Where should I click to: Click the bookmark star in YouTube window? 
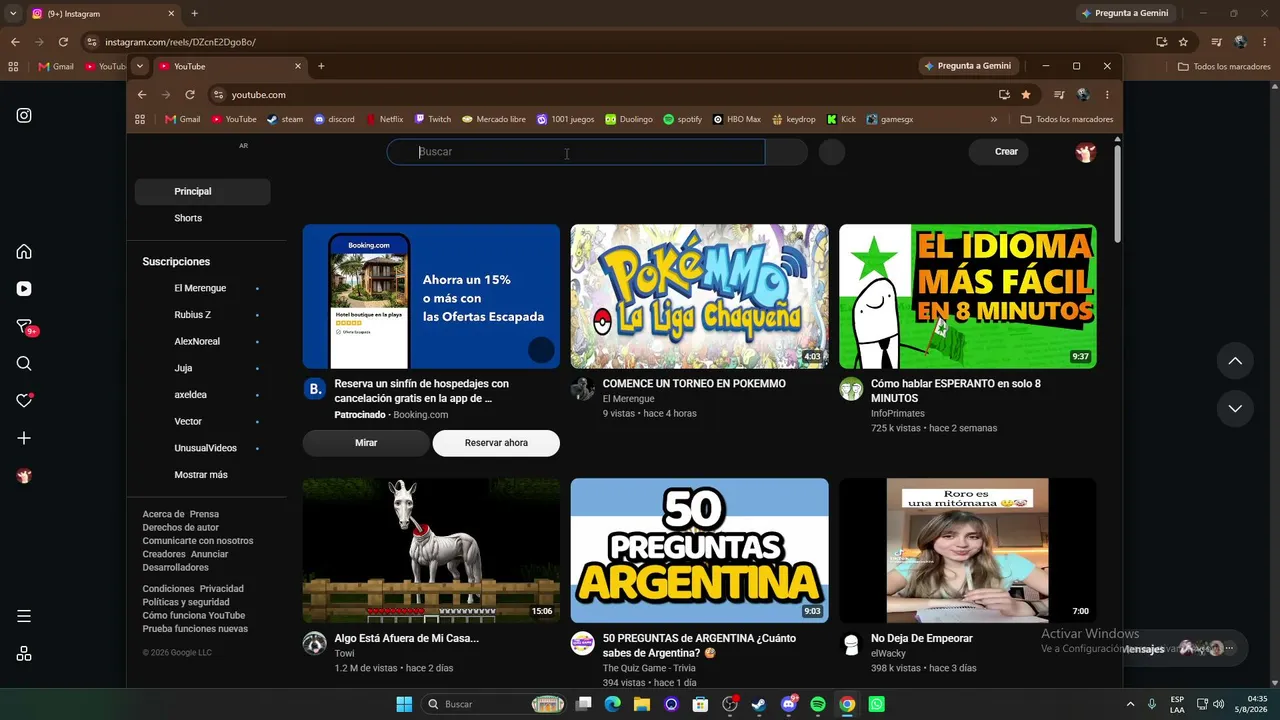click(1026, 95)
